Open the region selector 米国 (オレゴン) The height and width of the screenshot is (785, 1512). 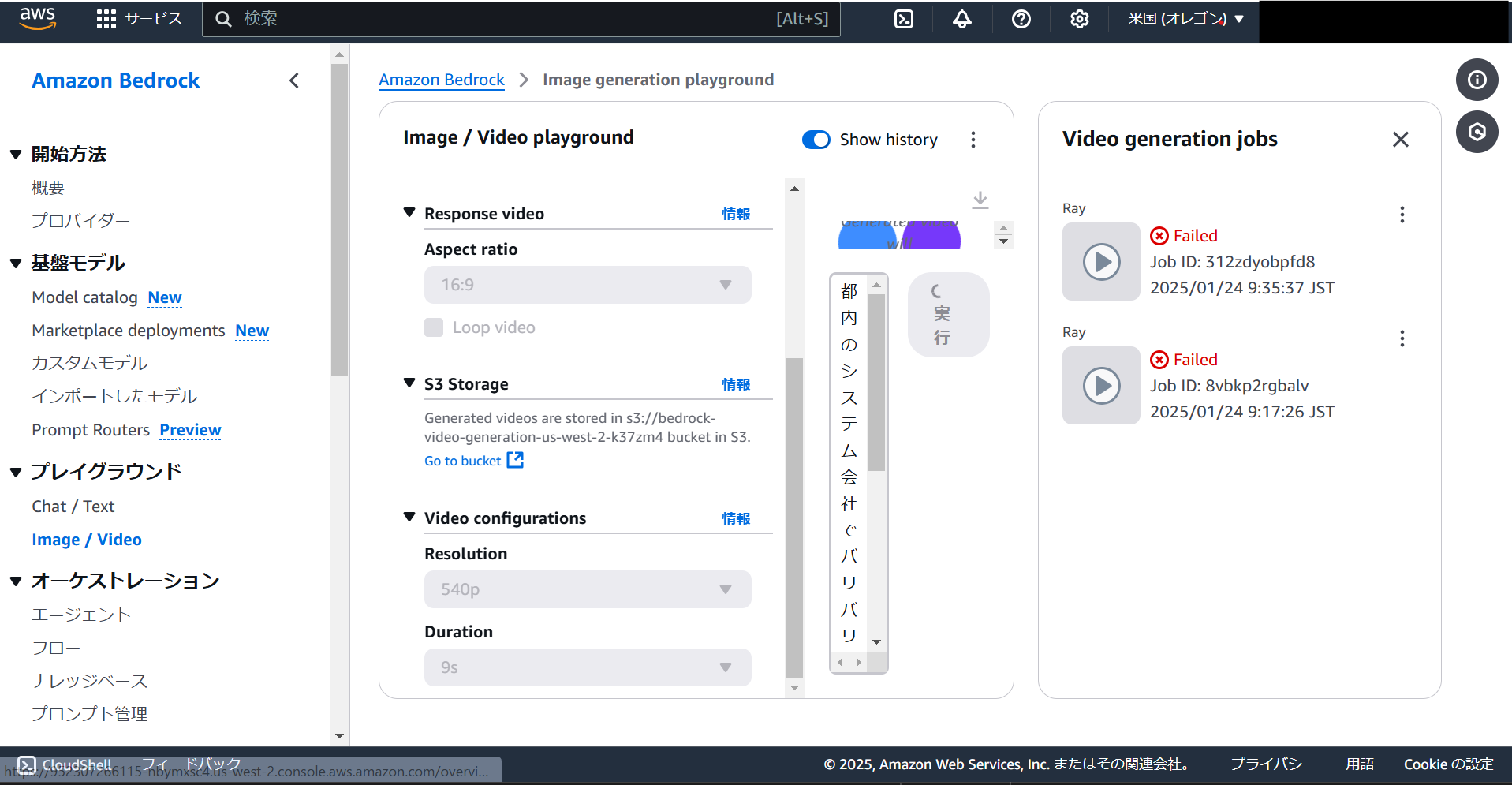[x=1185, y=19]
